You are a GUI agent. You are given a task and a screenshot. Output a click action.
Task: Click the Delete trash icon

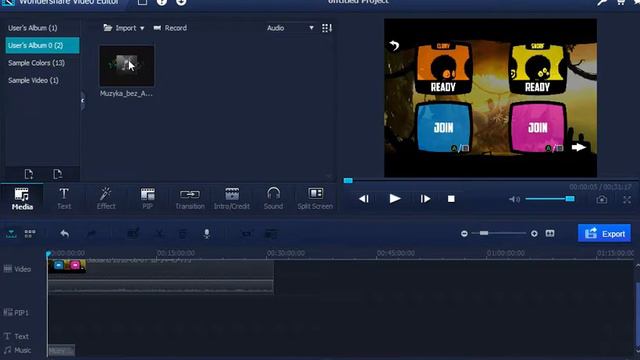click(x=182, y=233)
